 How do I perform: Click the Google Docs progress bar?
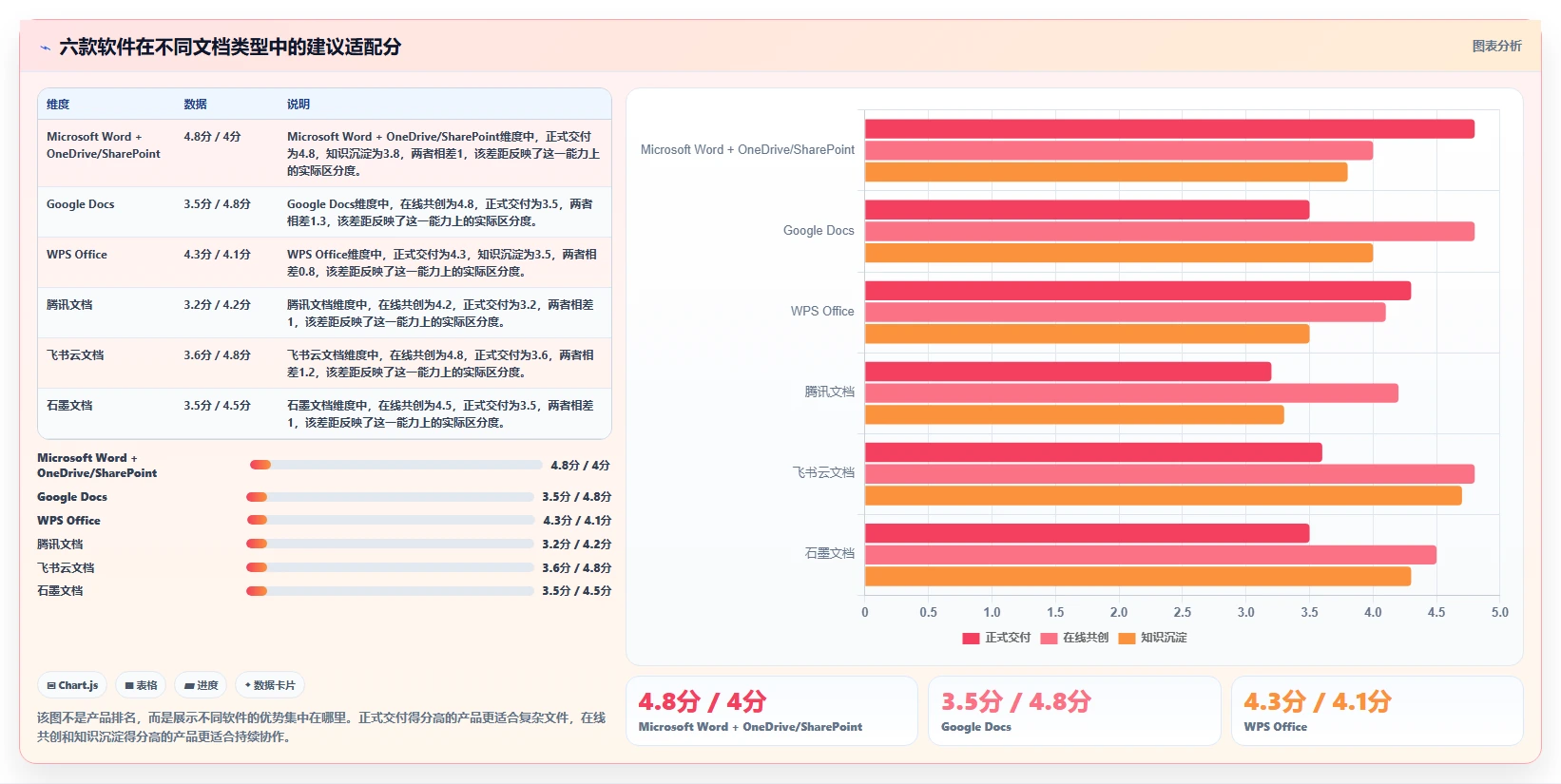coord(390,497)
